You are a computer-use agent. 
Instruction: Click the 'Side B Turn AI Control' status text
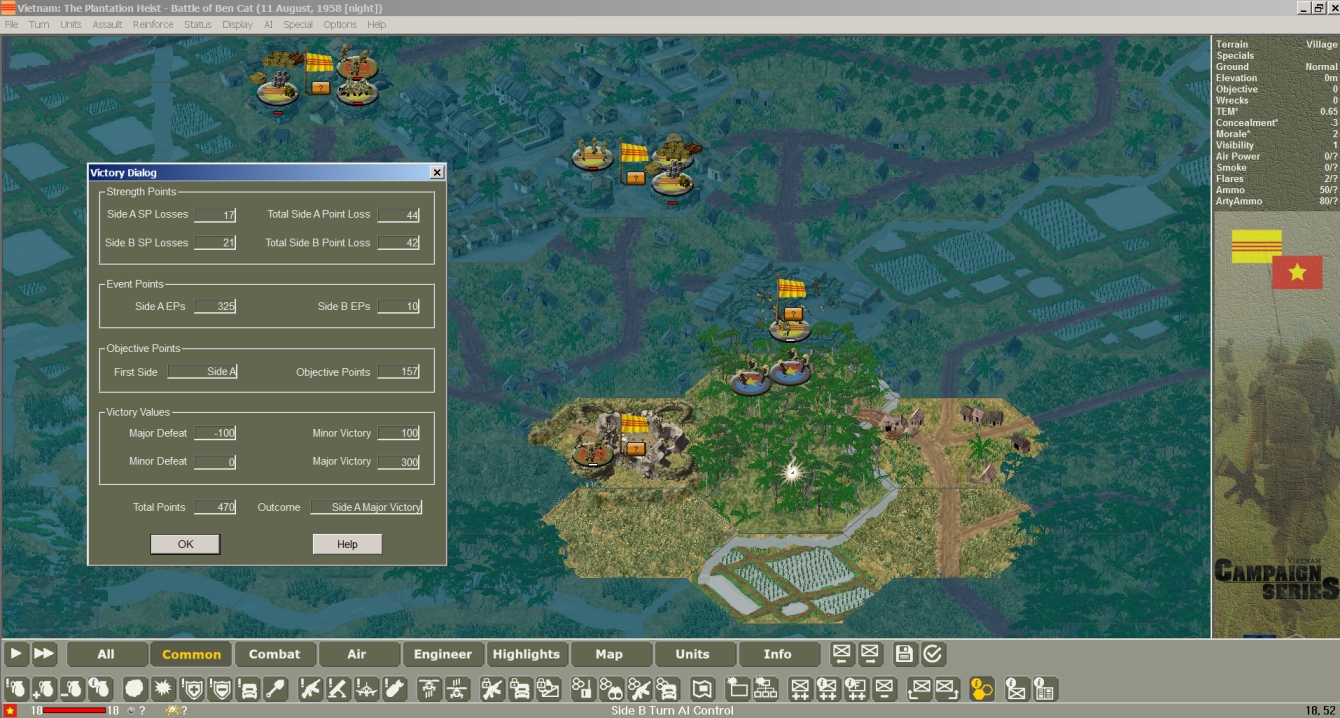672,711
